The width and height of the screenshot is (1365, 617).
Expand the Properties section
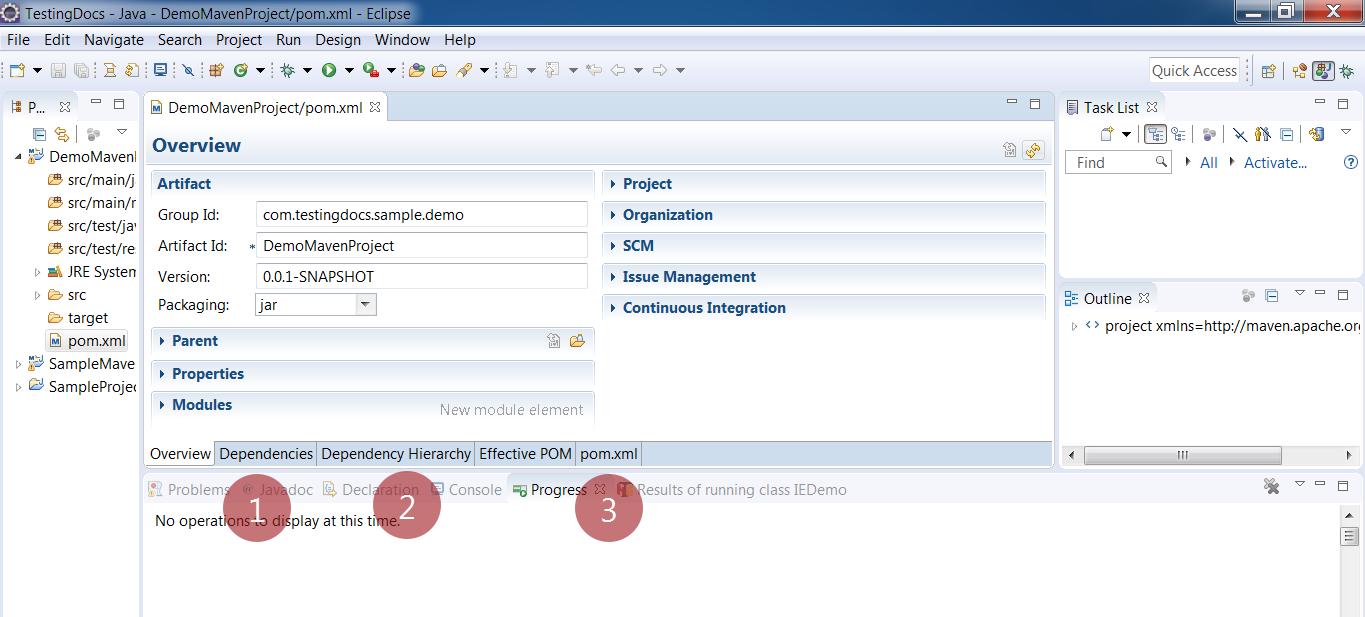click(x=162, y=374)
